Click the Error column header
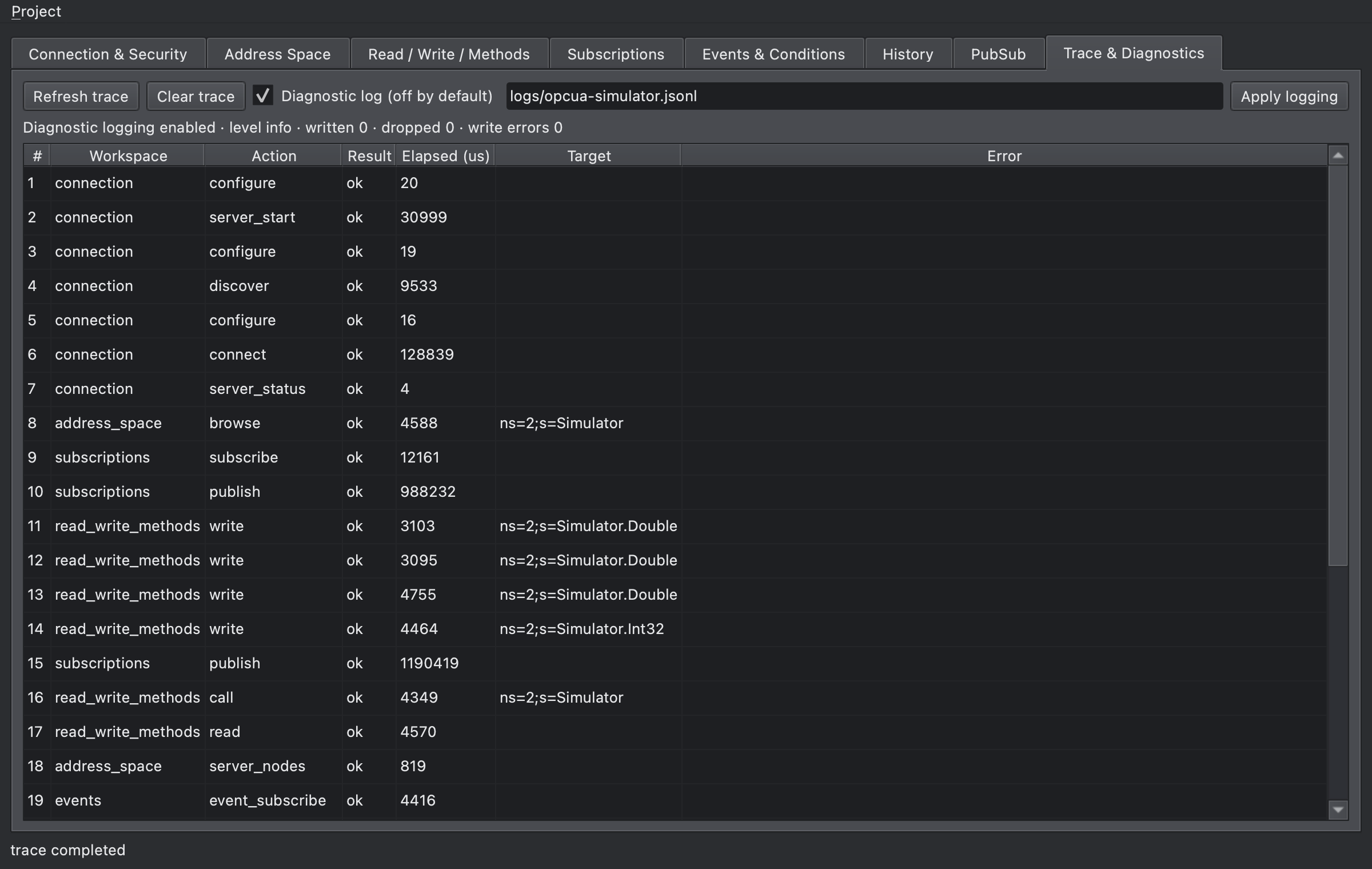This screenshot has height=869, width=1372. point(1004,156)
